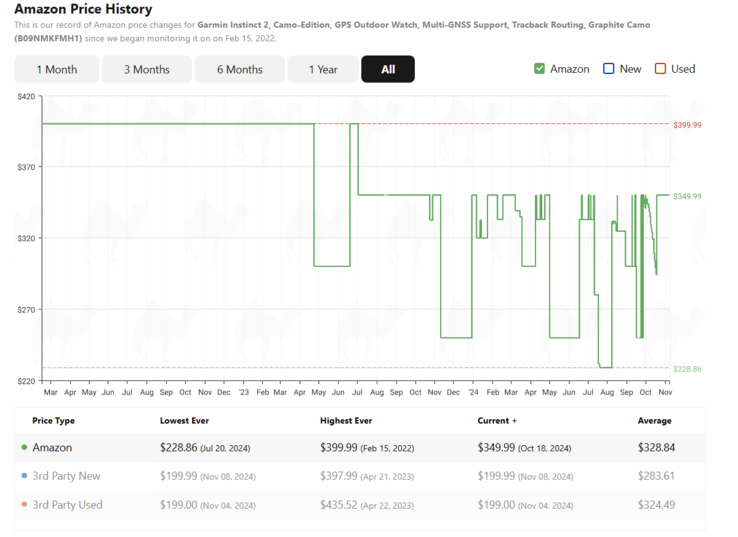This screenshot has height=537, width=738.
Task: Enable the New price checkbox
Action: coord(609,69)
